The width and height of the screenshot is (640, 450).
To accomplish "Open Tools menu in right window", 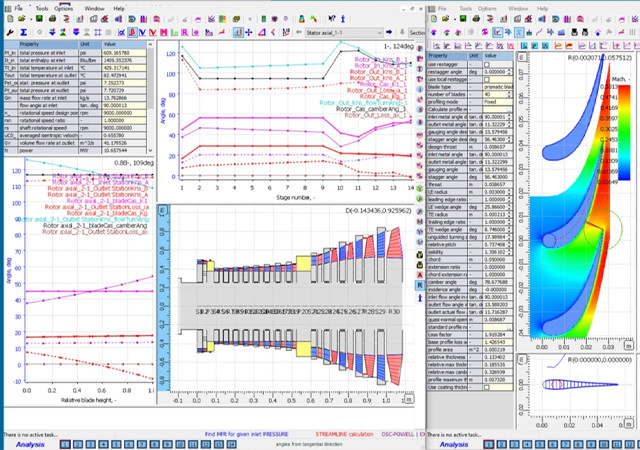I will pyautogui.click(x=466, y=7).
